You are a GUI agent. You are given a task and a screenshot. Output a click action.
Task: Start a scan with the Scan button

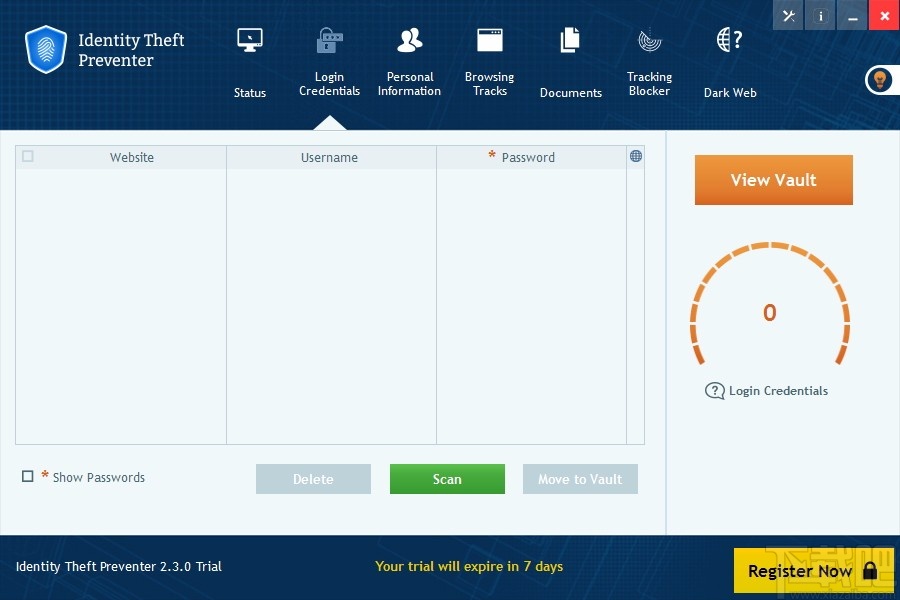[x=447, y=479]
